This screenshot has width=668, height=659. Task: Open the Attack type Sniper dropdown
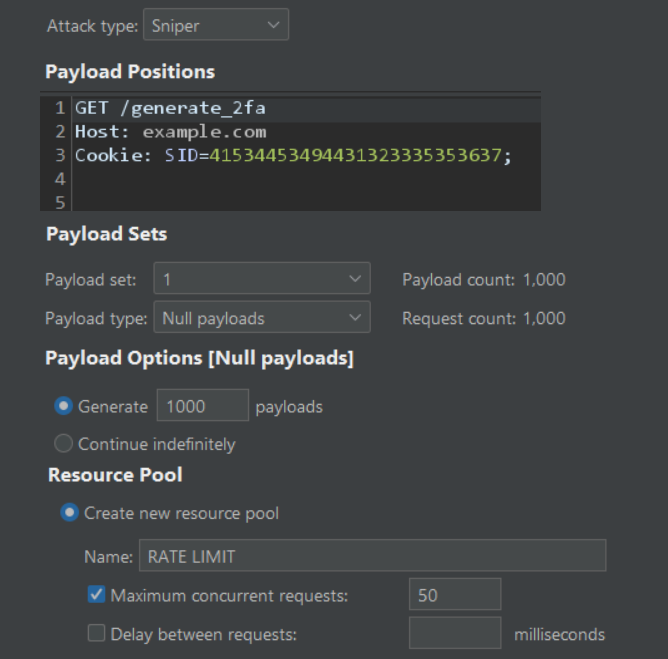click(x=216, y=25)
